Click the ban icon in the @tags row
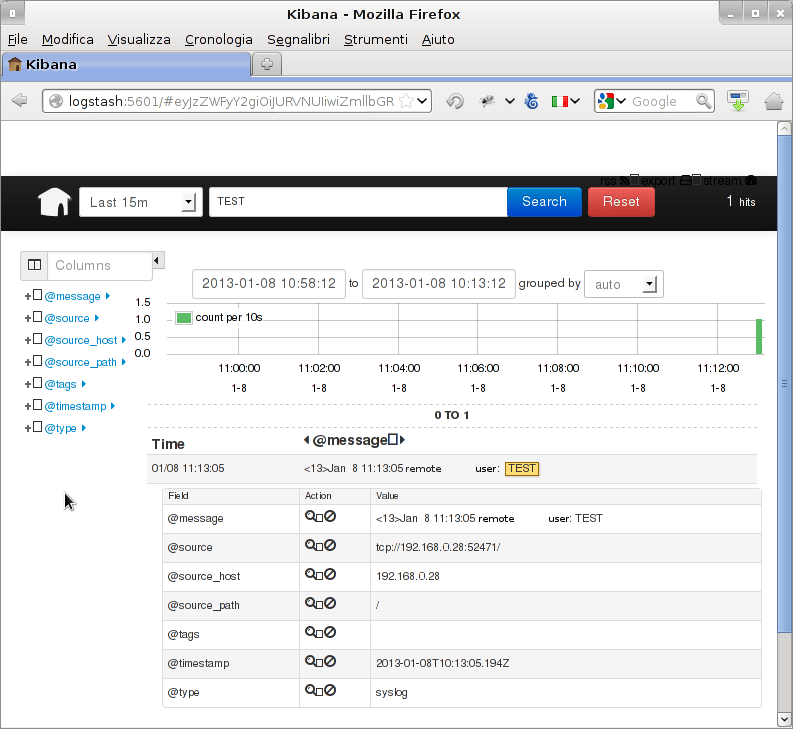This screenshot has height=729, width=793. (330, 632)
